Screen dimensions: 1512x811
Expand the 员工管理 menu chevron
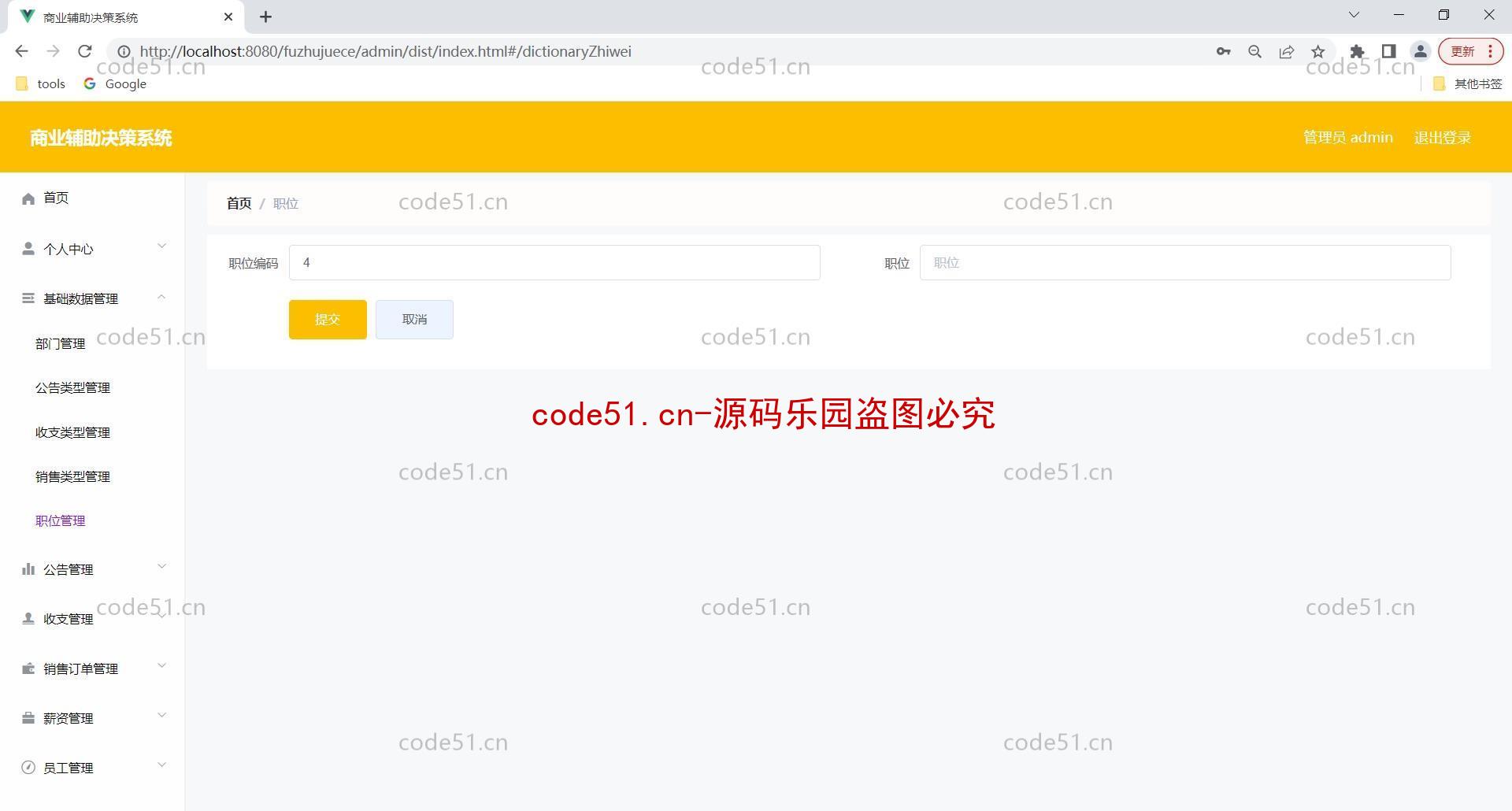tap(161, 765)
